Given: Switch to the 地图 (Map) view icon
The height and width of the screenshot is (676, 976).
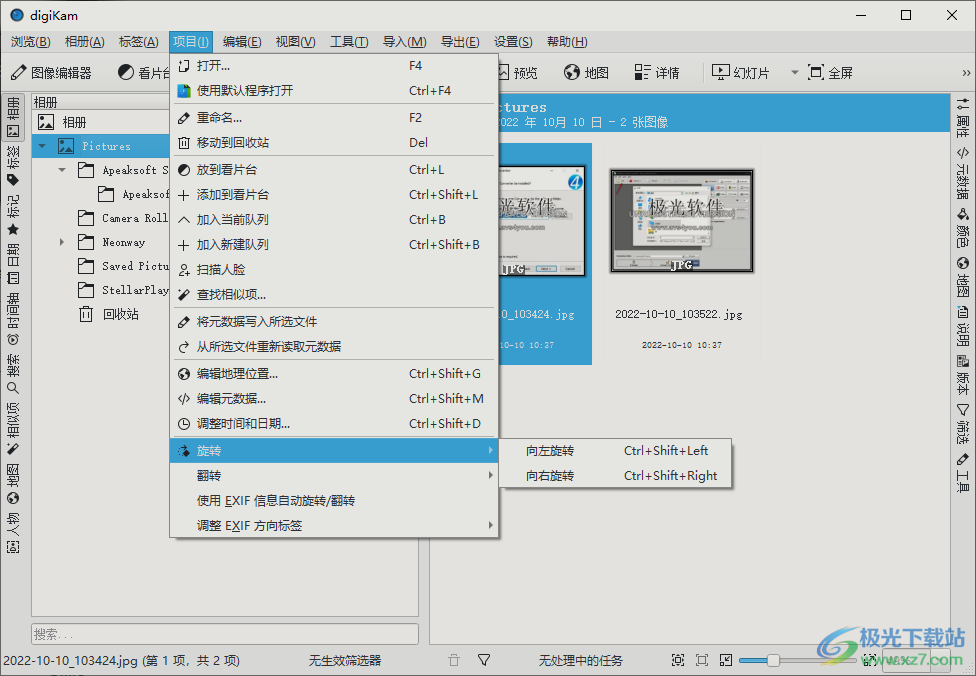Looking at the screenshot, I should point(586,71).
